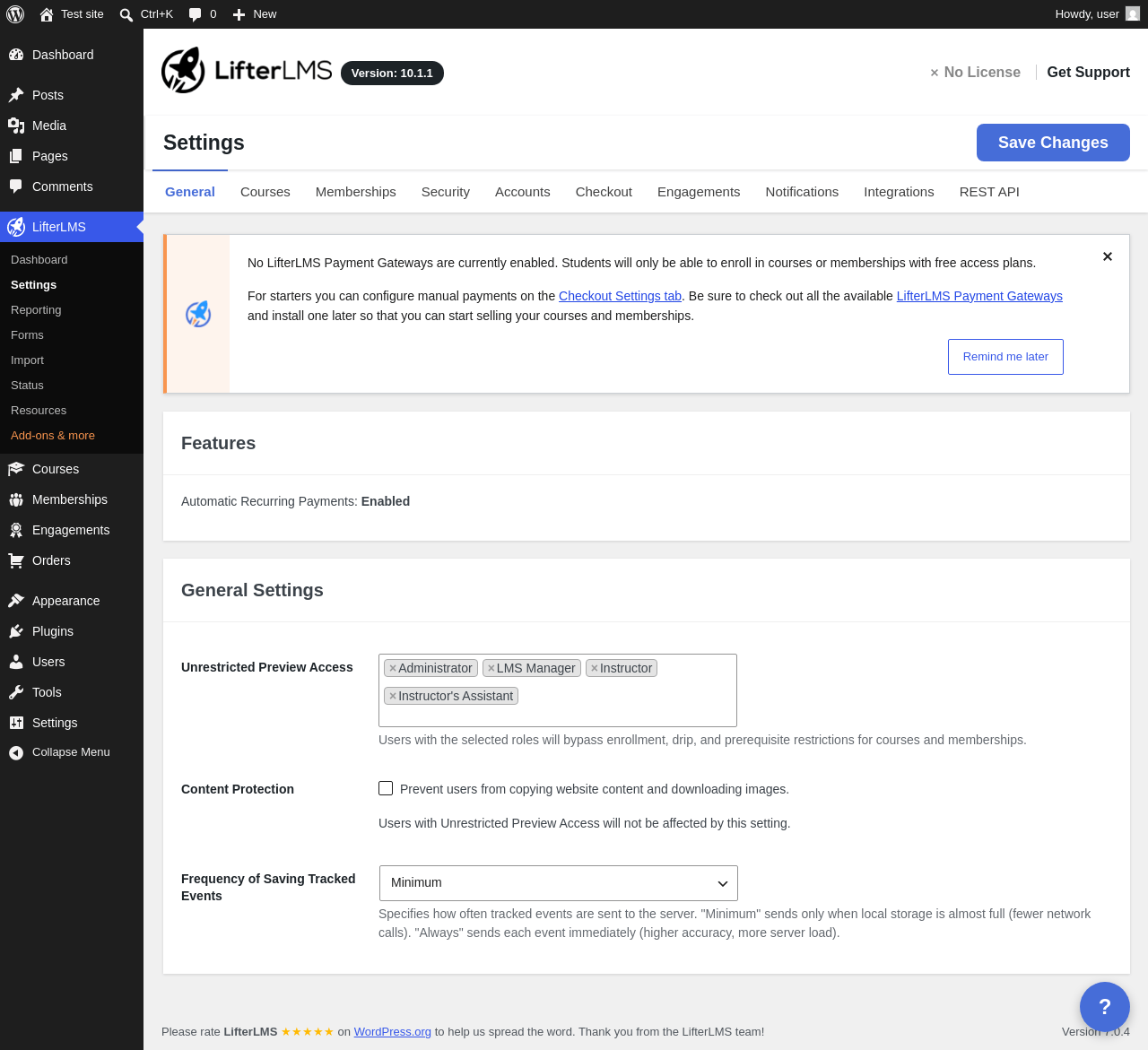Viewport: 1148px width, 1050px height.
Task: Click the Comments icon in sidebar
Action: 16,187
